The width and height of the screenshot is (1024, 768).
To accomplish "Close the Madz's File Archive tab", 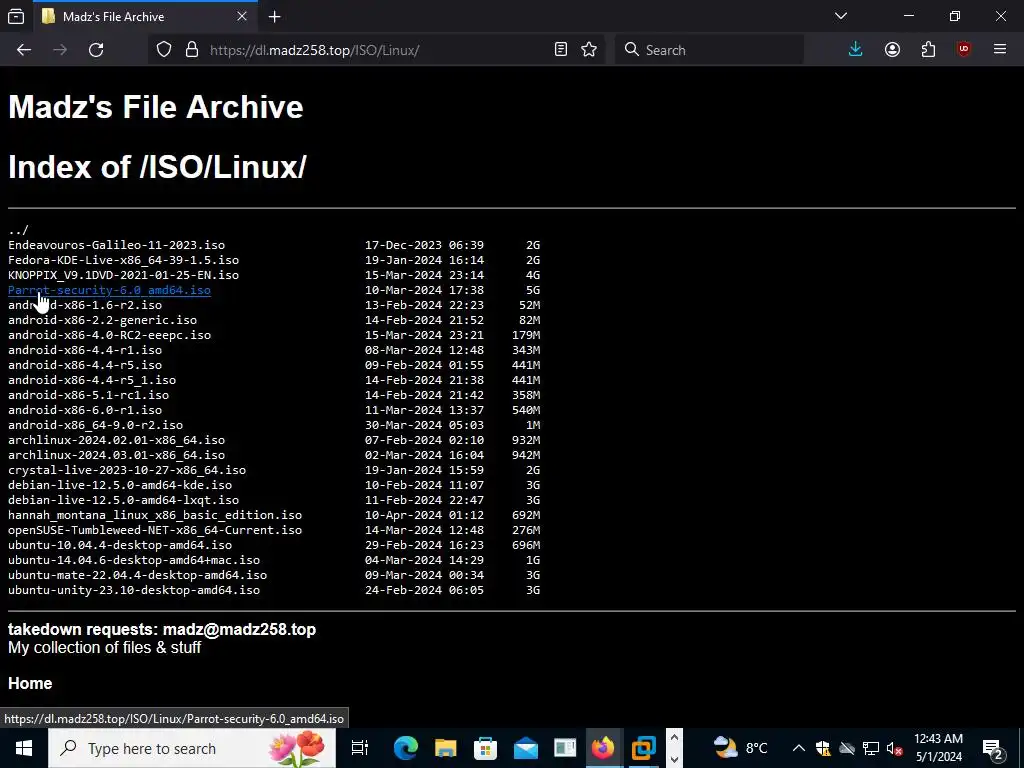I will 242,16.
